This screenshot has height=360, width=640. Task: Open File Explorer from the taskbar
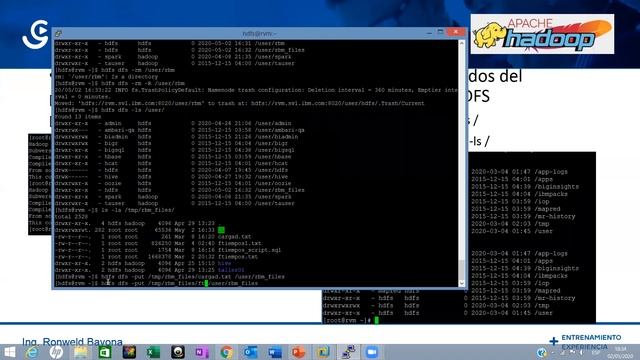click(81, 352)
